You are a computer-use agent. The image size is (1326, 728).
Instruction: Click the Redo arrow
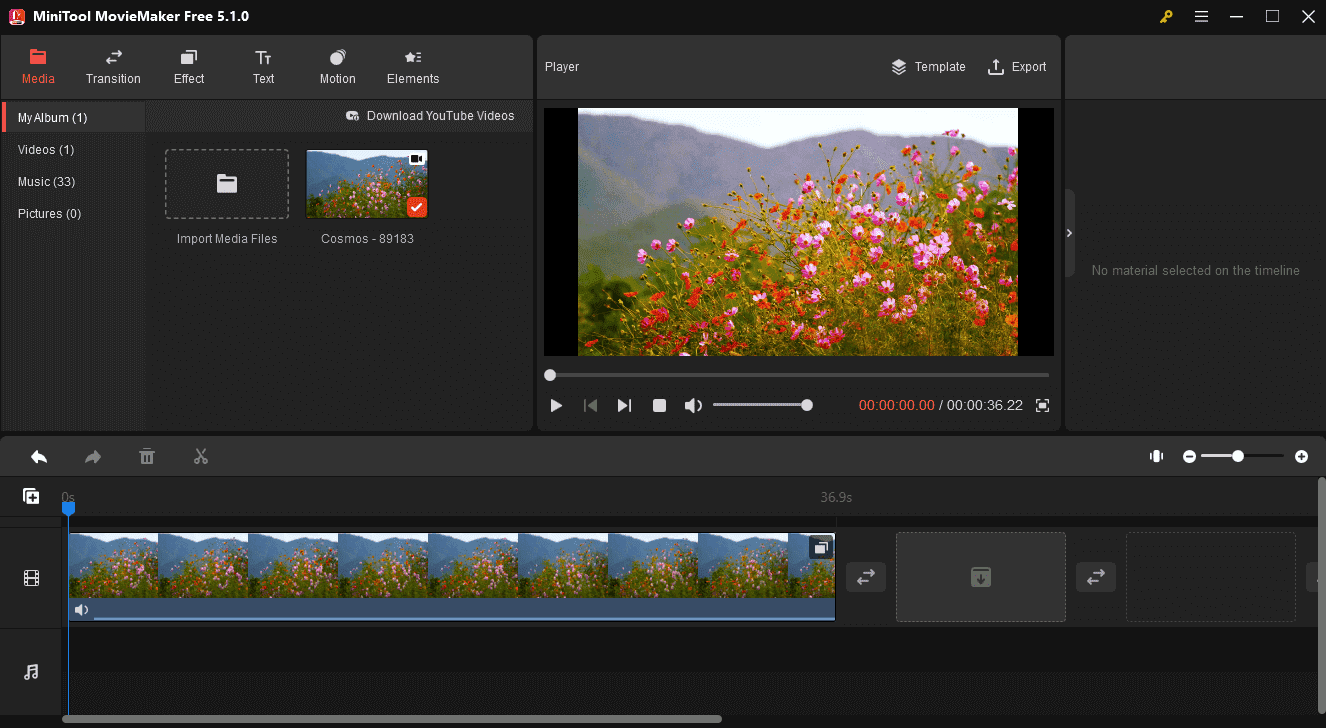point(93,457)
